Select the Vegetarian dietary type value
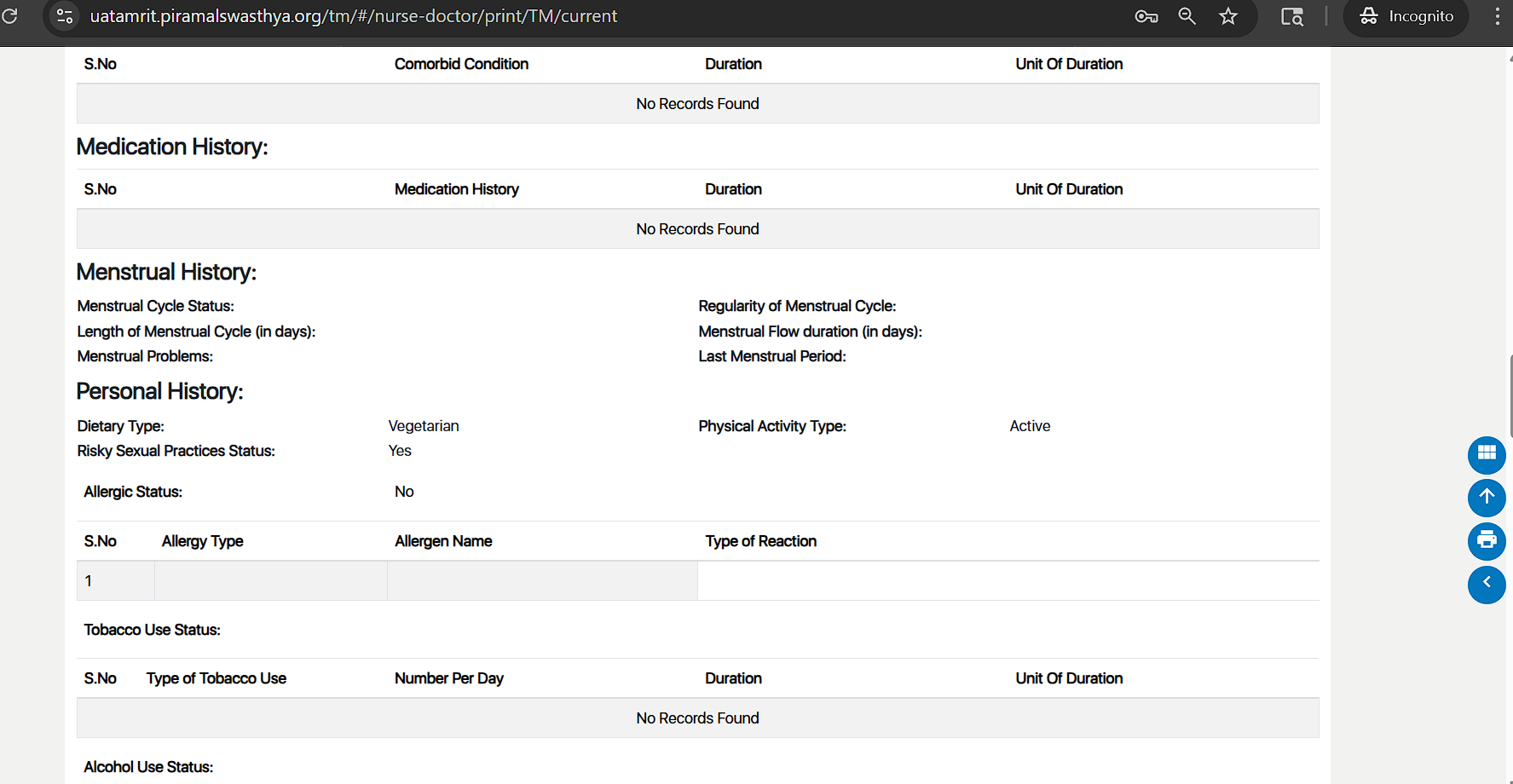This screenshot has height=784, width=1513. (424, 426)
